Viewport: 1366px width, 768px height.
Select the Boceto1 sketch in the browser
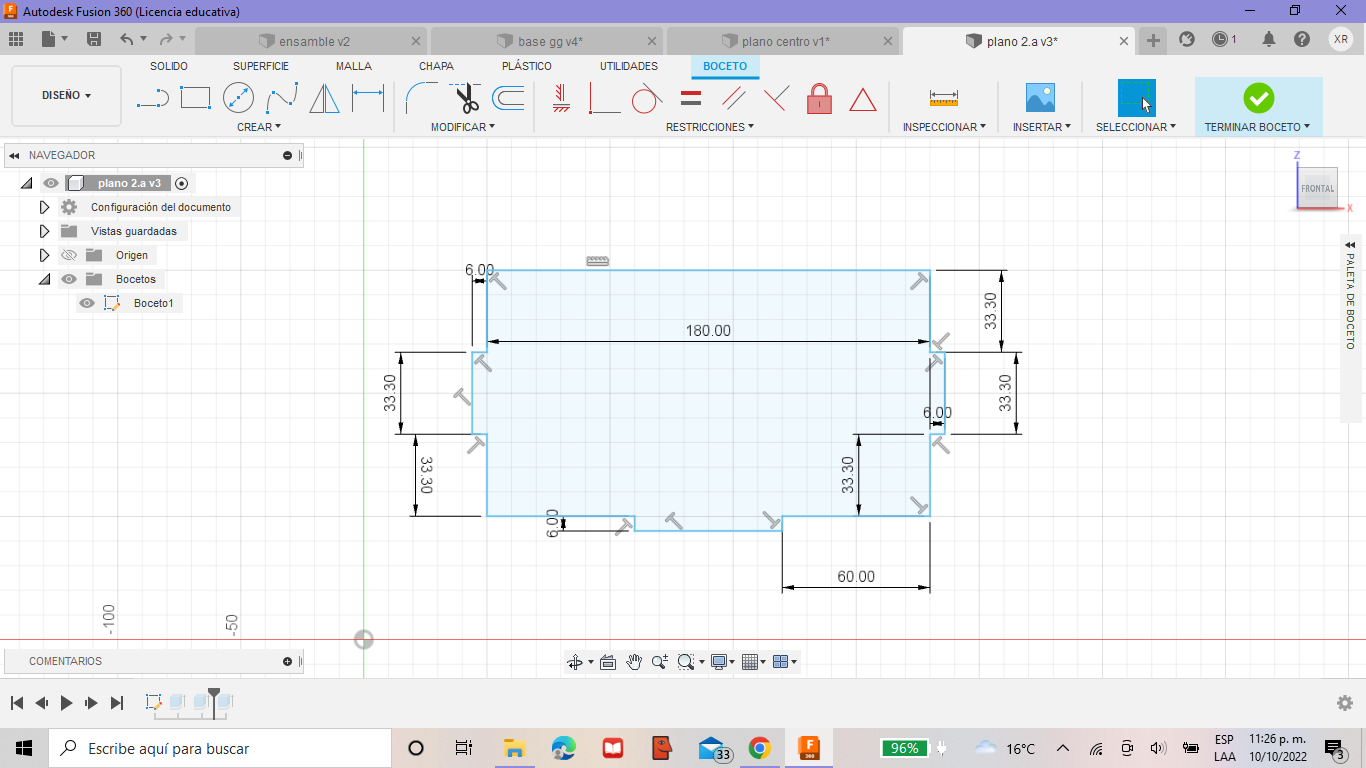tap(153, 303)
